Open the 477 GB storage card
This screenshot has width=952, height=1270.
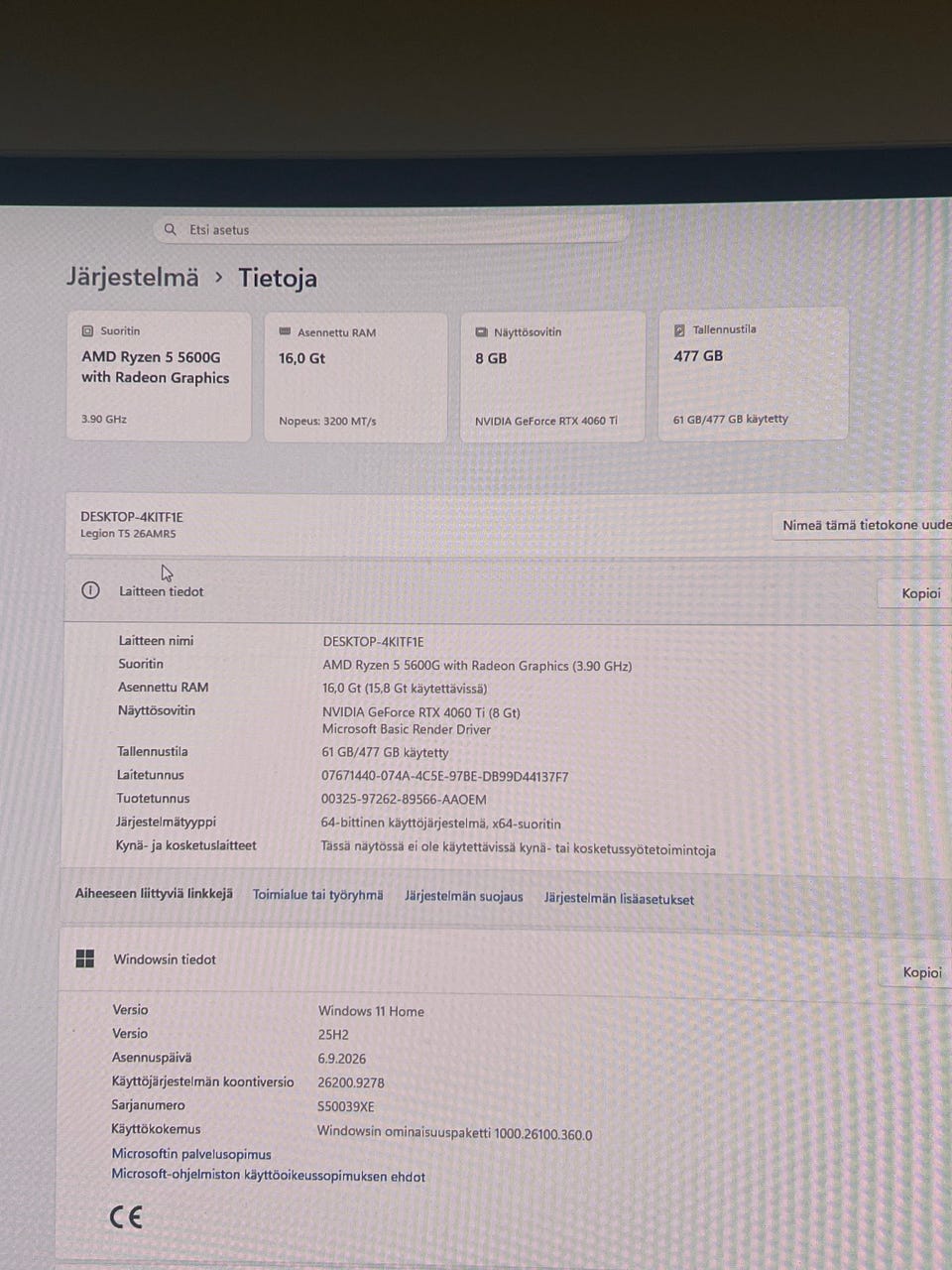(754, 374)
